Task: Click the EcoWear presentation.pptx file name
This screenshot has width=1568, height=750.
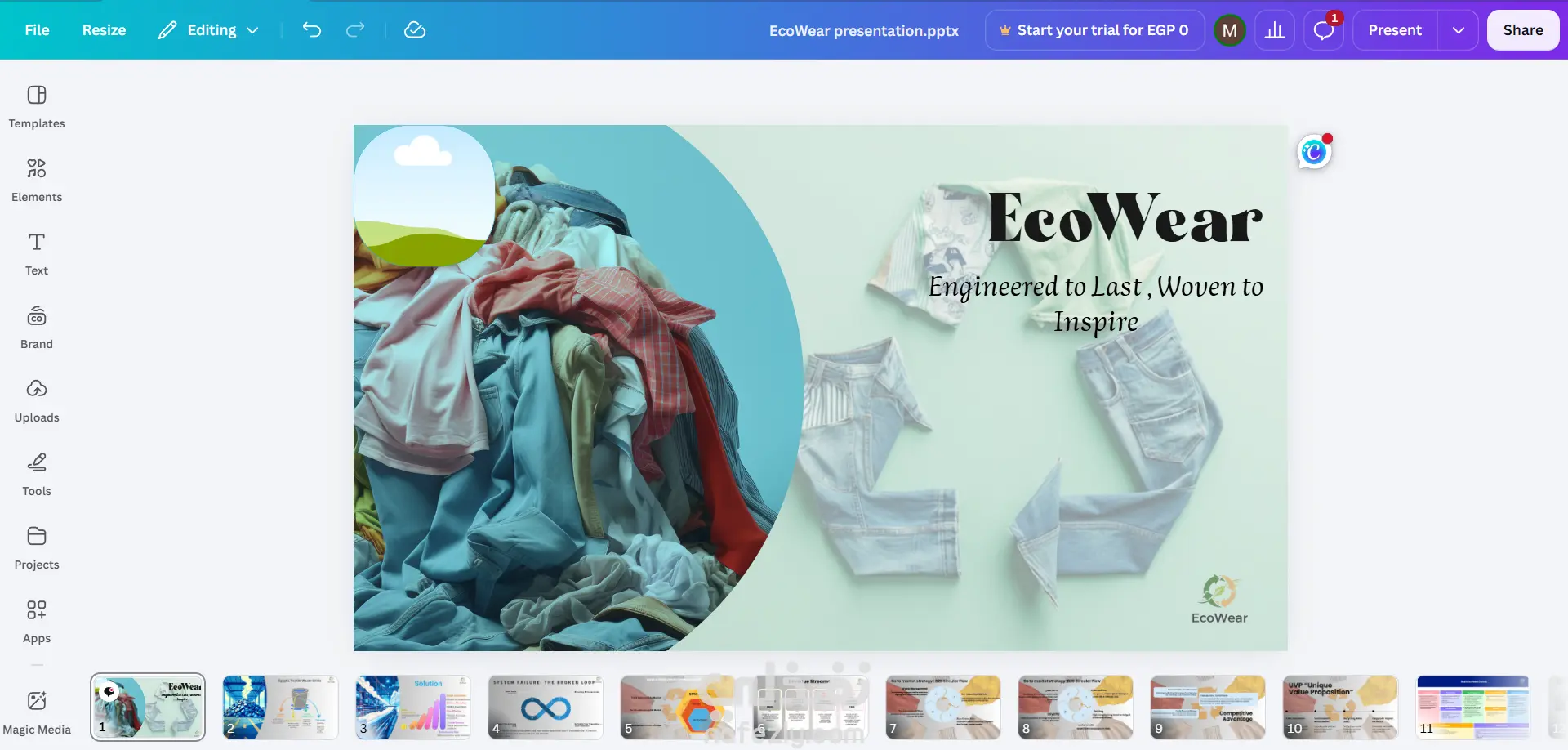Action: tap(864, 30)
